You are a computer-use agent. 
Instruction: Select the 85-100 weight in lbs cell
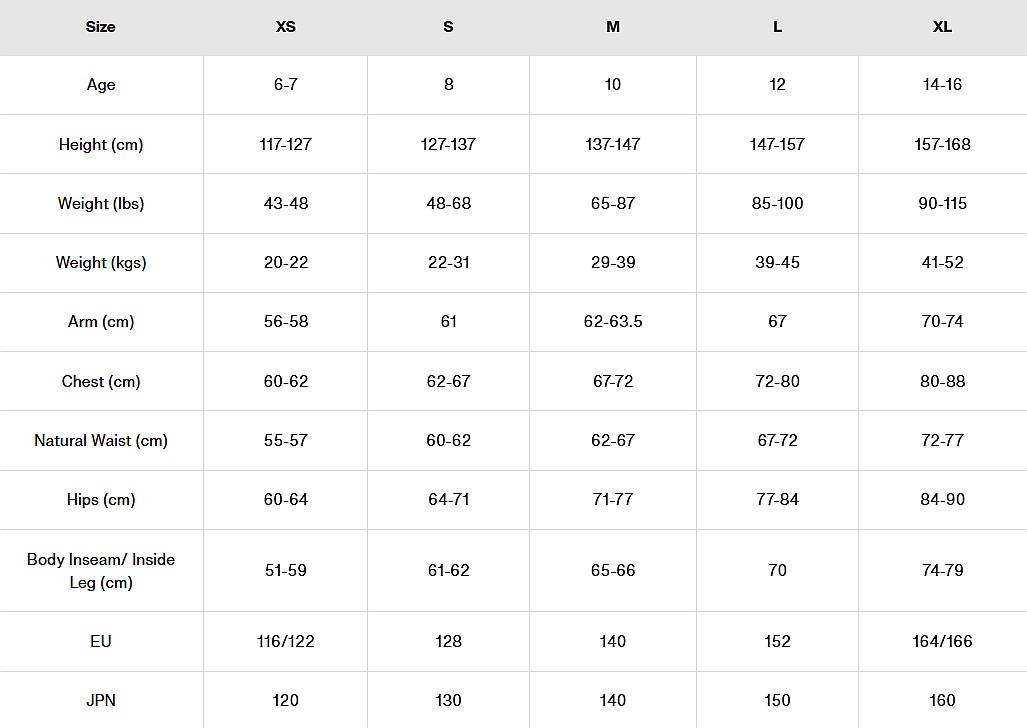[777, 203]
